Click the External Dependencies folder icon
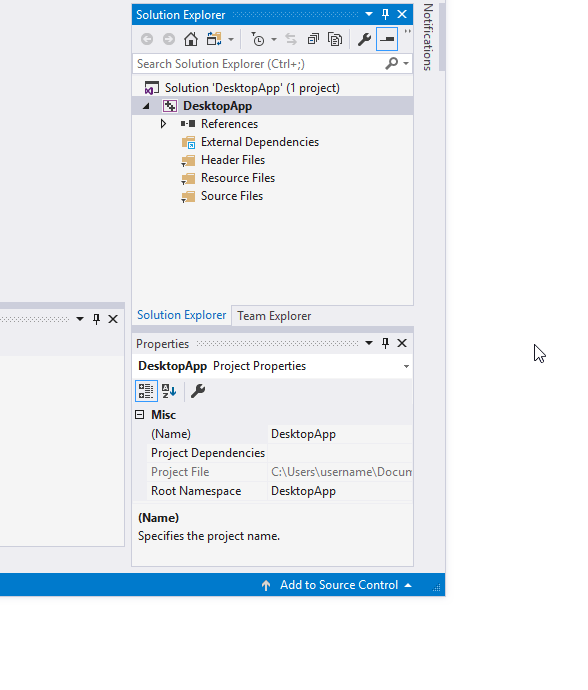 [x=188, y=143]
